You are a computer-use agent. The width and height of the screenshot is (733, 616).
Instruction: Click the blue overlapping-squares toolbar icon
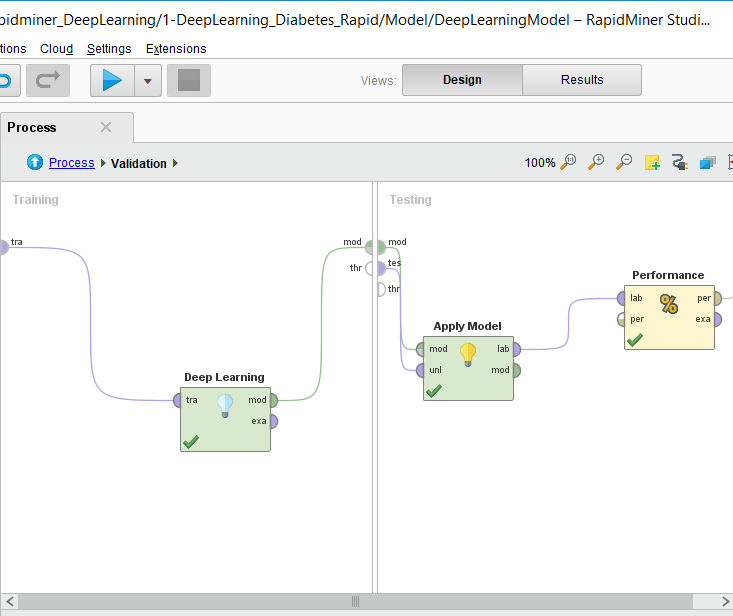pos(708,163)
